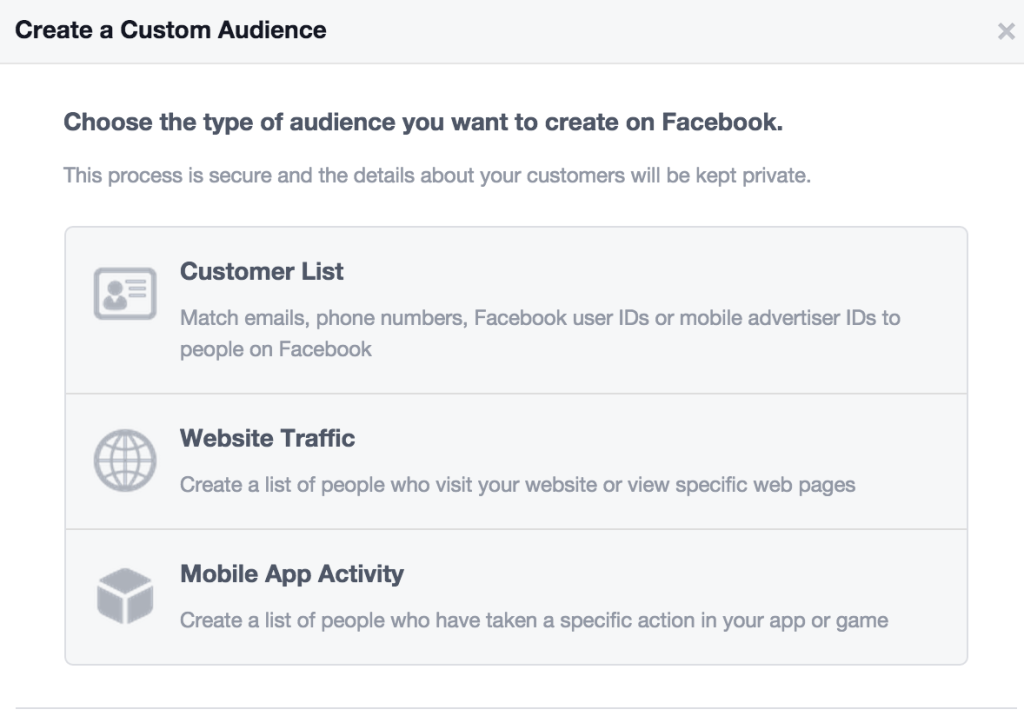Click the X to dismiss the dialog

click(x=1007, y=30)
